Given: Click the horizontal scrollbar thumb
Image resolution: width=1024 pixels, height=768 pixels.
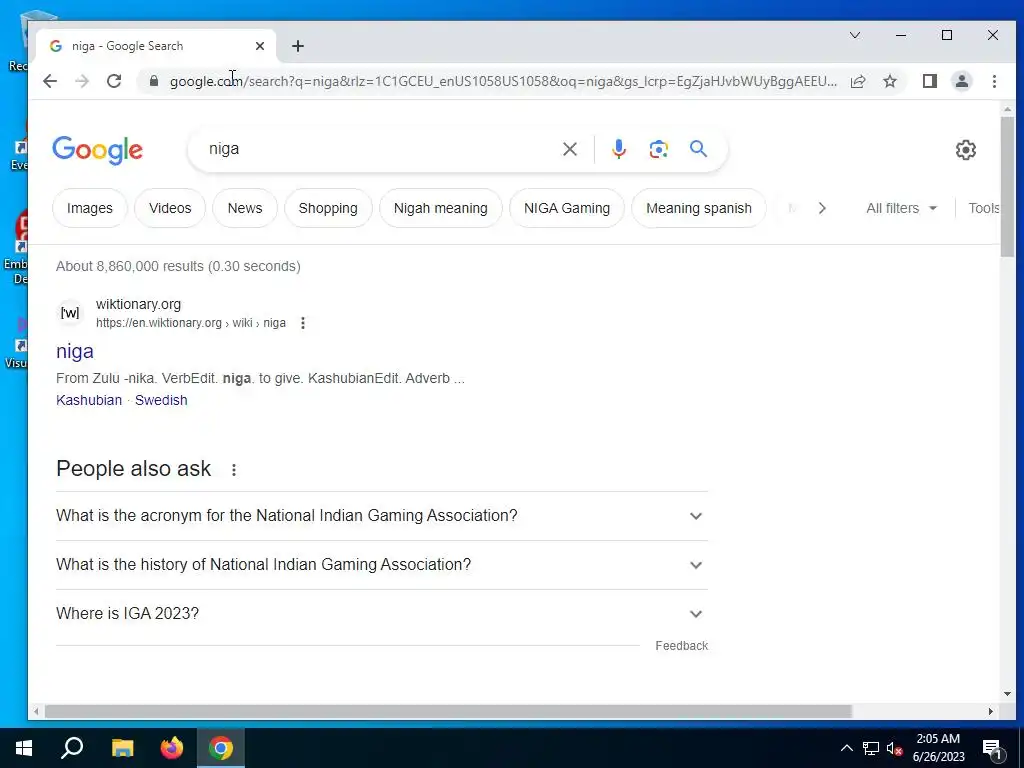Looking at the screenshot, I should tap(448, 711).
